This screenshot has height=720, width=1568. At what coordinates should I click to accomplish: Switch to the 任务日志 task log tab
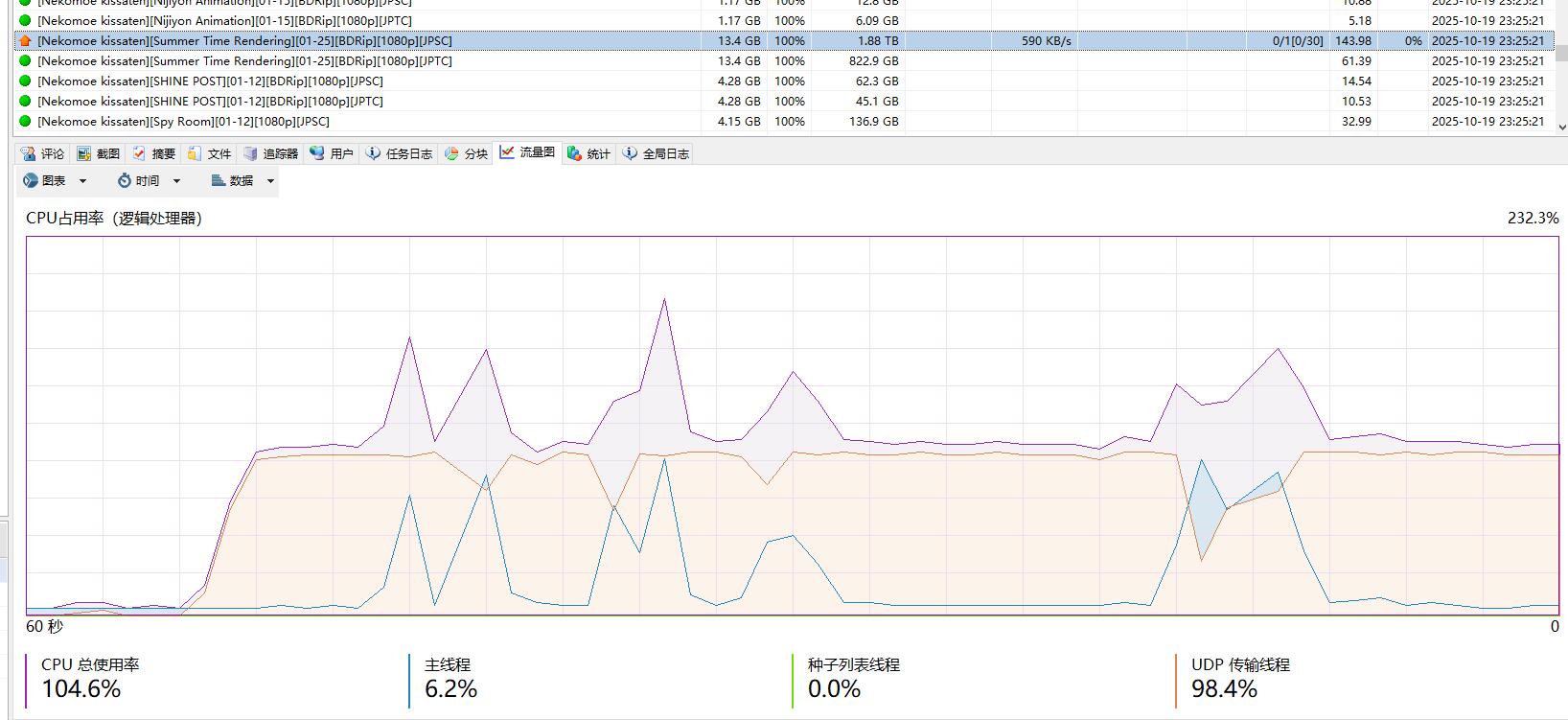coord(399,153)
